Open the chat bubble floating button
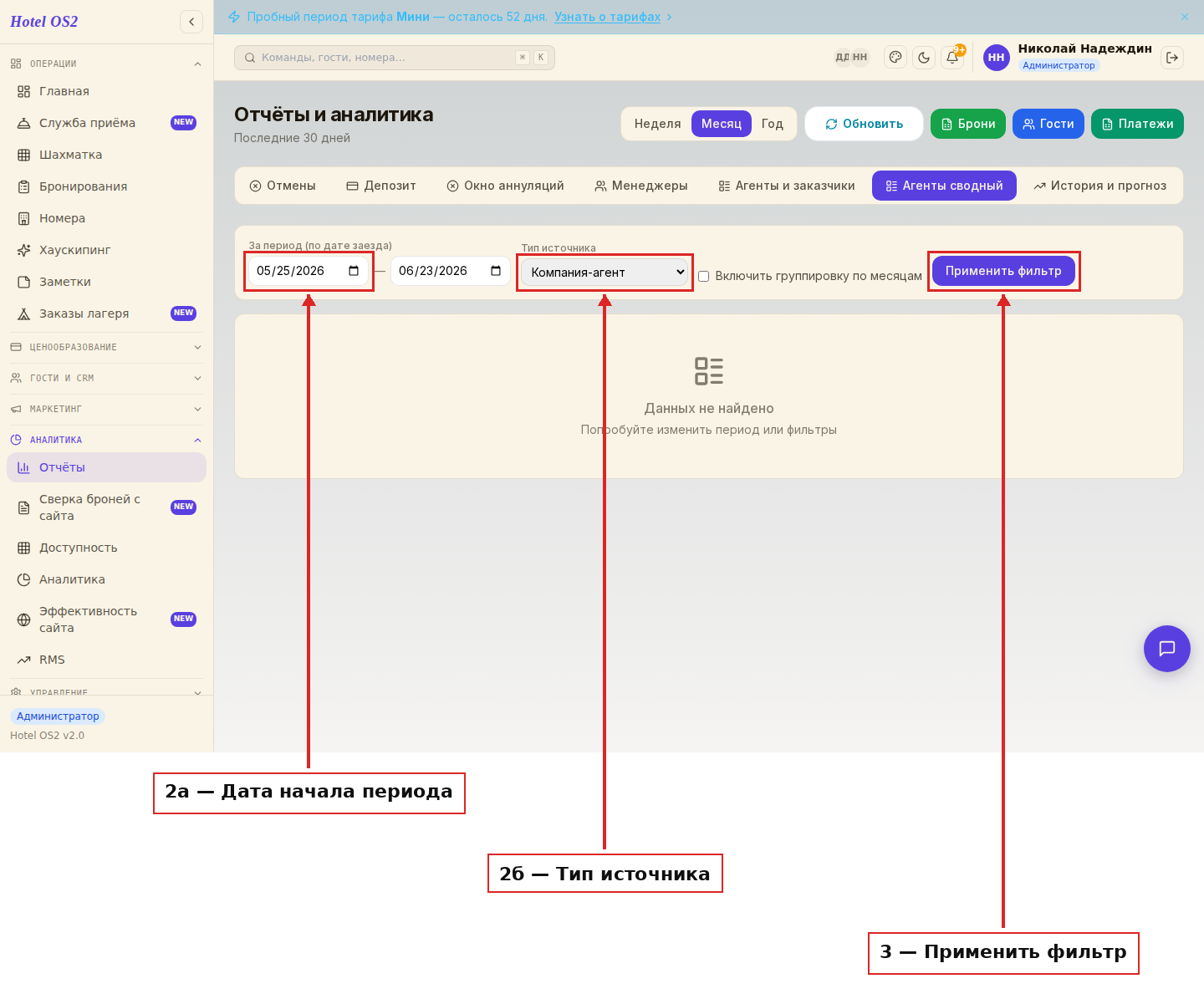This screenshot has height=994, width=1204. click(x=1167, y=649)
